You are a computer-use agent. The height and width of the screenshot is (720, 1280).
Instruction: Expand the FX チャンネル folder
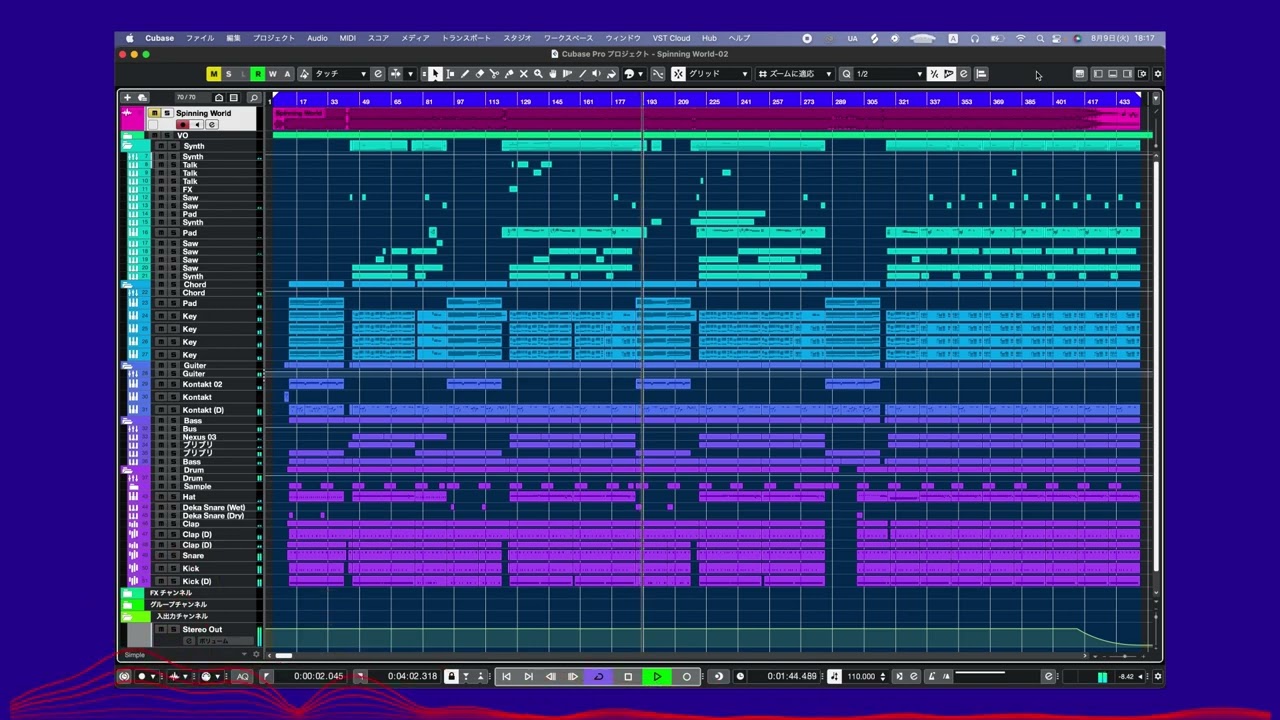pos(128,593)
